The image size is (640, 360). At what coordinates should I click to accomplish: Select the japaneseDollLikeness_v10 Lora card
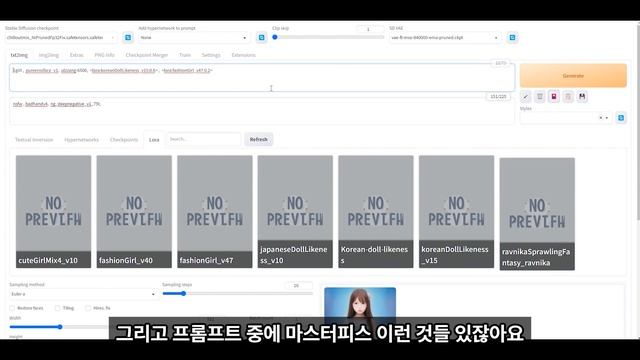pos(295,212)
